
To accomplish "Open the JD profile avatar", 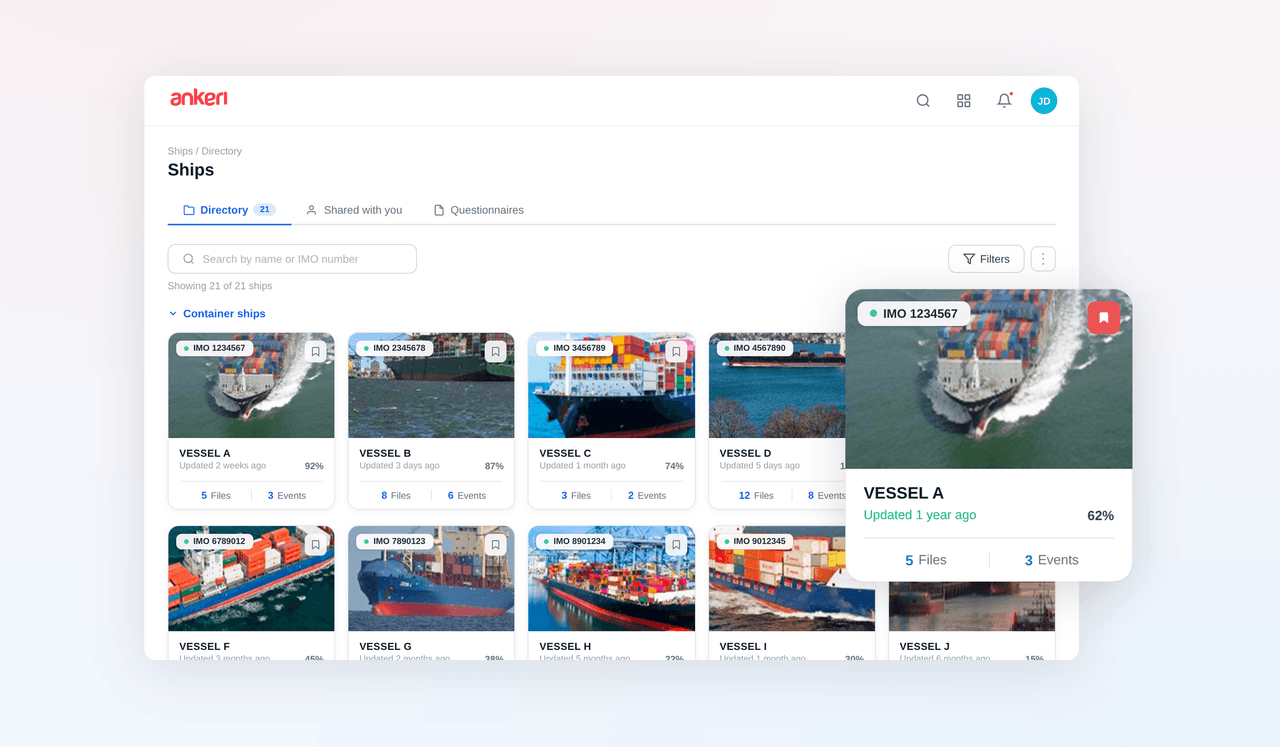I will coord(1043,100).
